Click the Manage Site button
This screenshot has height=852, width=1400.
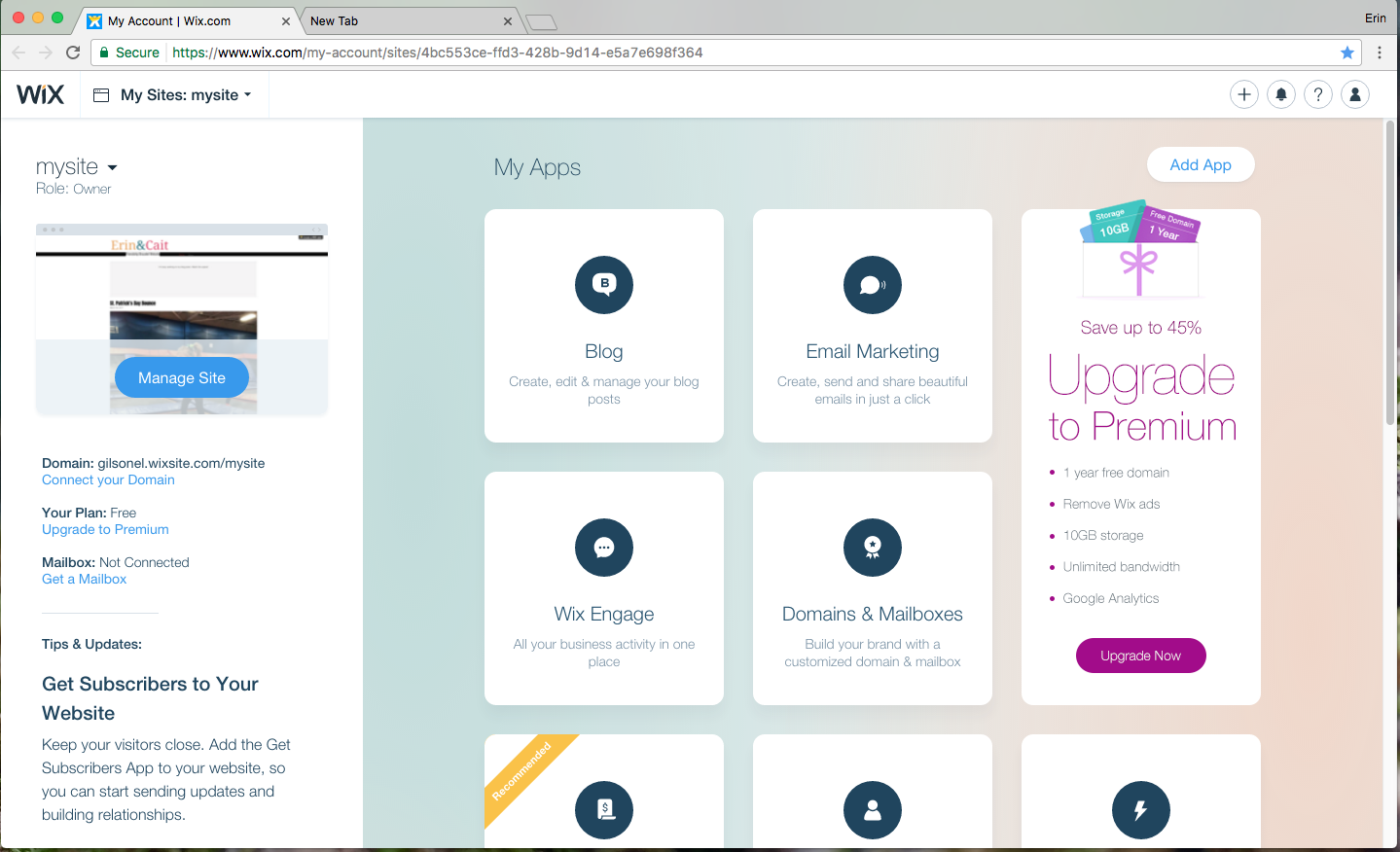point(182,377)
